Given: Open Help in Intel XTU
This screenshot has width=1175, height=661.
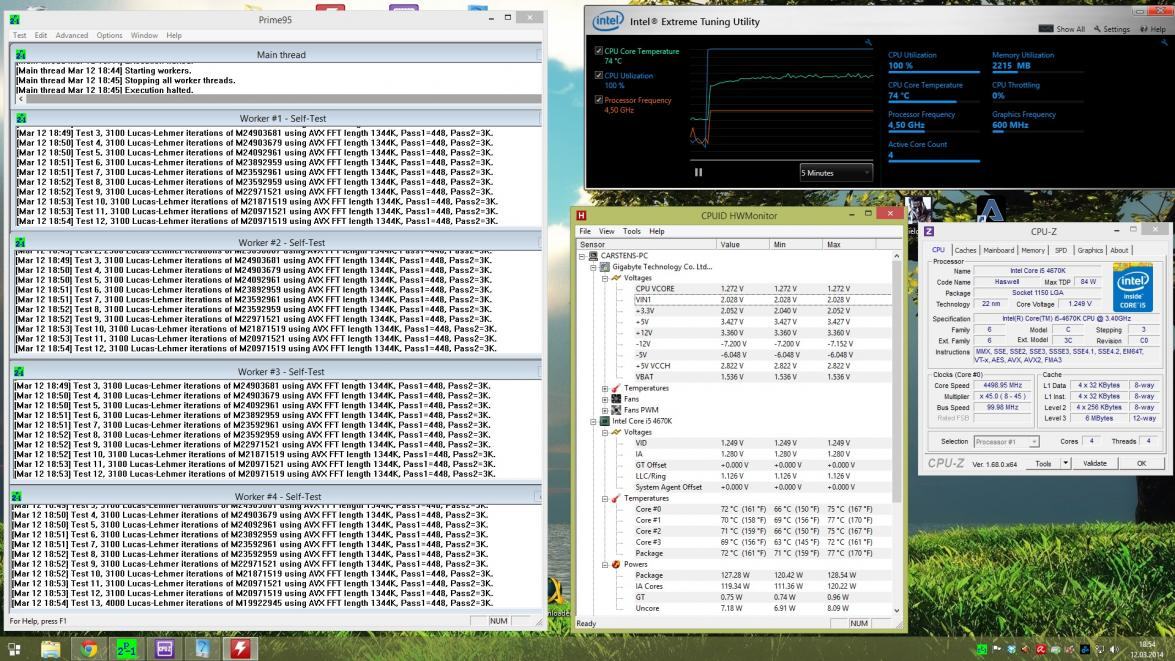Looking at the screenshot, I should [1153, 28].
